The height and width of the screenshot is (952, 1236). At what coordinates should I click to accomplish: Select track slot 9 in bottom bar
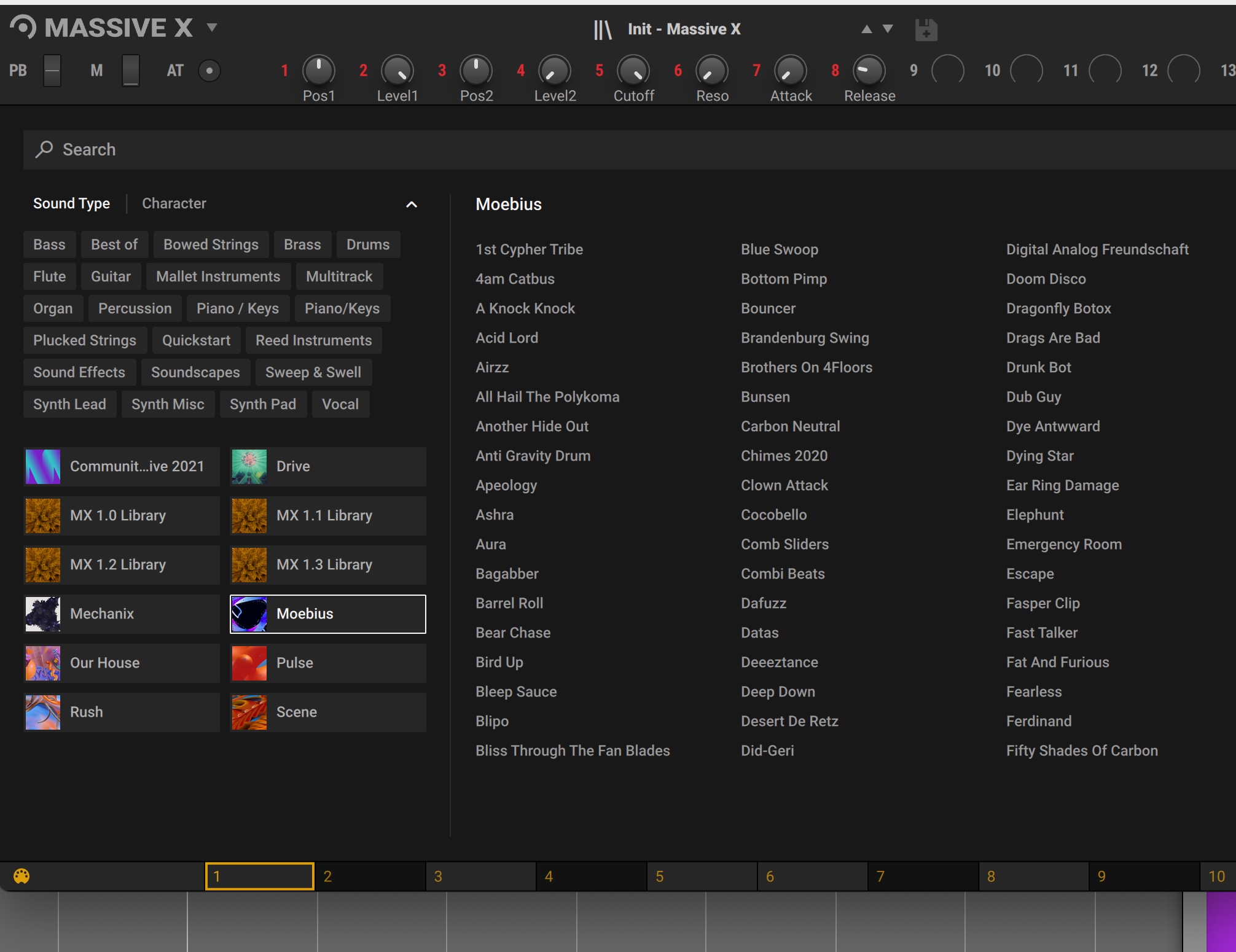point(1144,876)
